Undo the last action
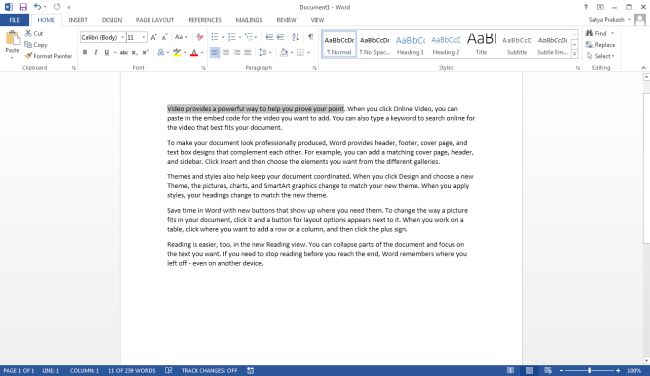This screenshot has height=376, width=650. coord(37,7)
